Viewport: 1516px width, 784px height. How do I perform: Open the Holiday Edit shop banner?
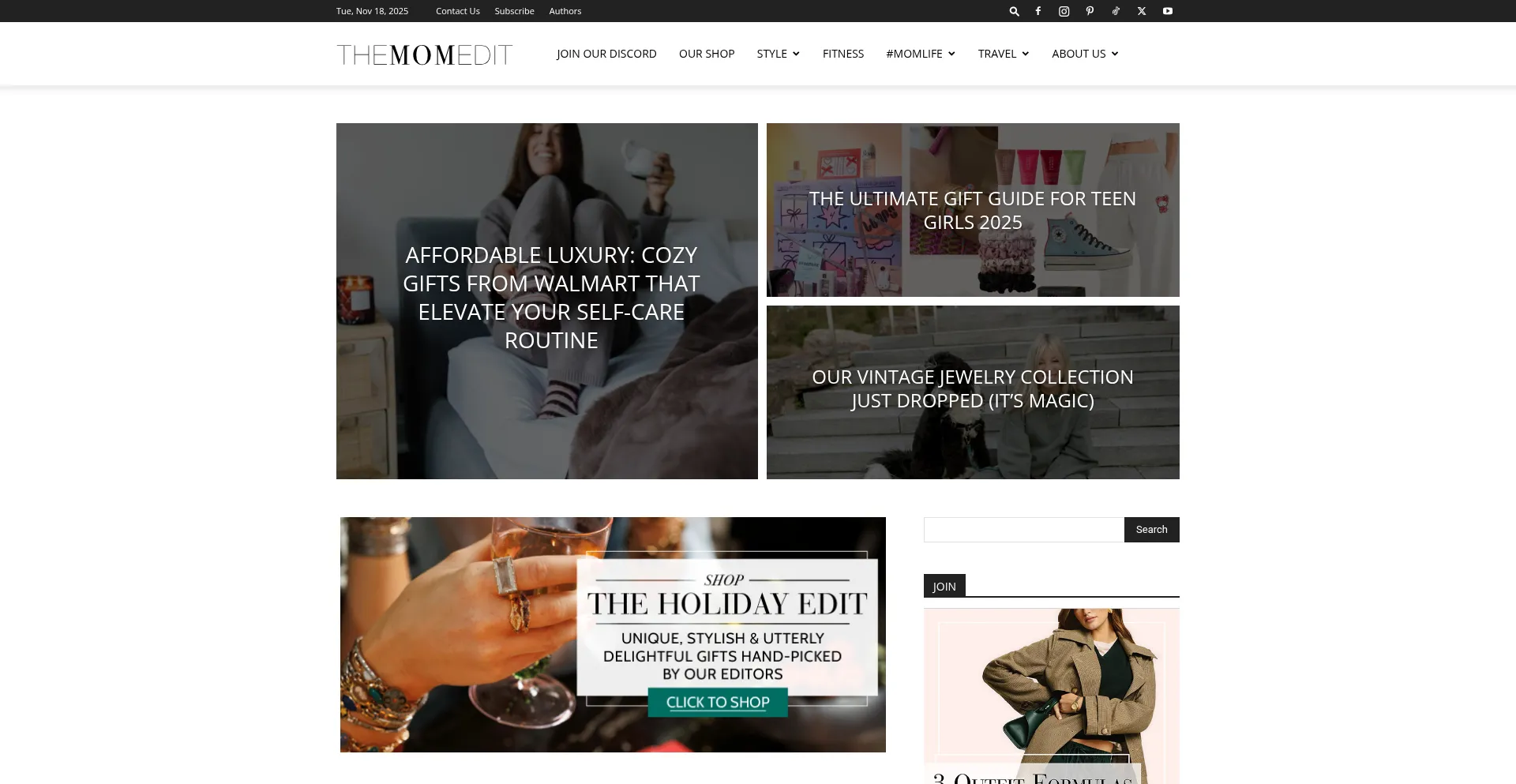point(613,635)
